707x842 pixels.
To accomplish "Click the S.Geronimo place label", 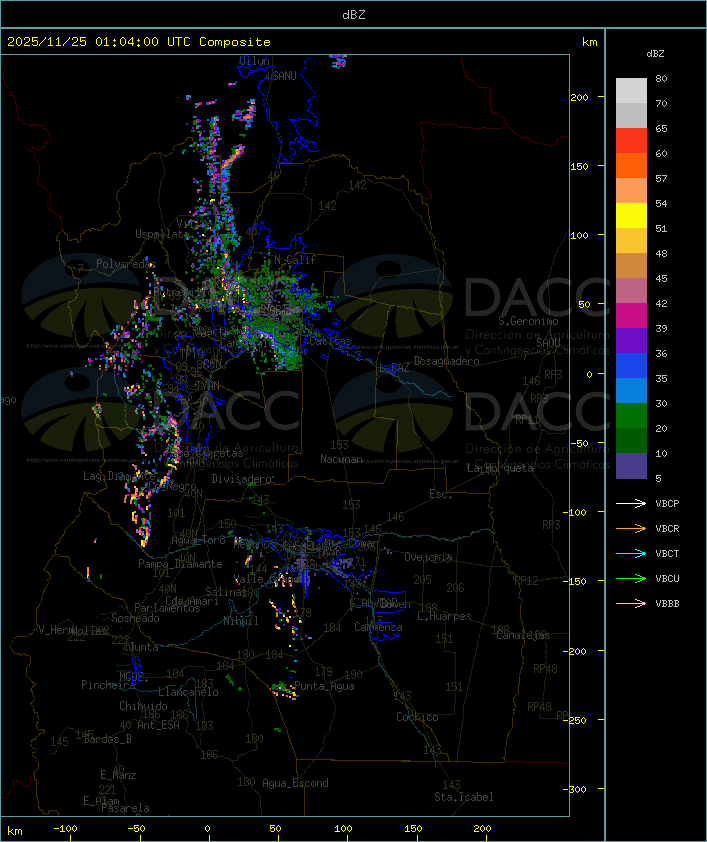I will 528,321.
